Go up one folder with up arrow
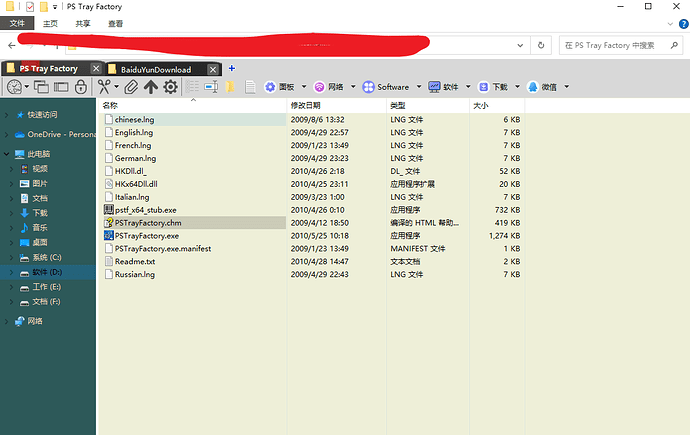 click(150, 87)
